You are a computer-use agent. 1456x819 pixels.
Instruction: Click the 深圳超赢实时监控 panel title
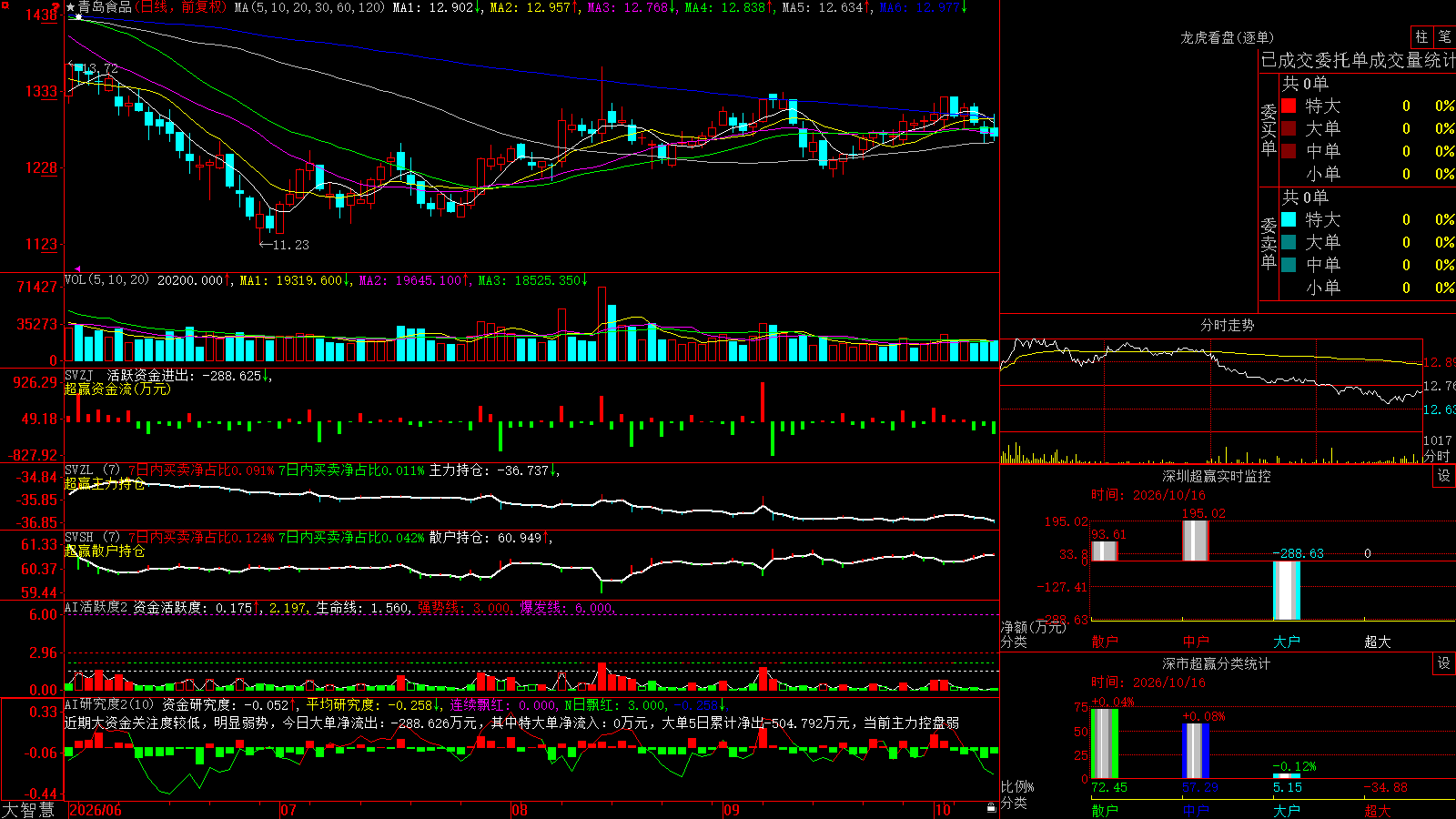[1216, 476]
